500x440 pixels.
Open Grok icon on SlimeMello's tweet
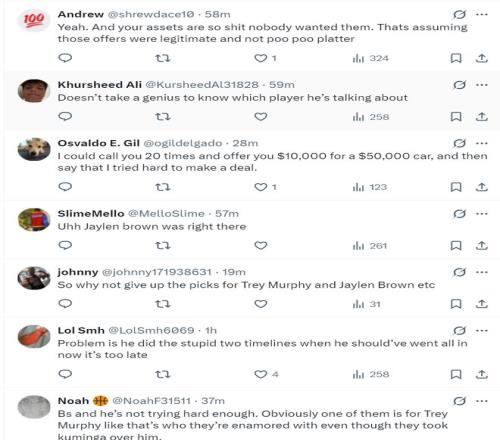459,214
